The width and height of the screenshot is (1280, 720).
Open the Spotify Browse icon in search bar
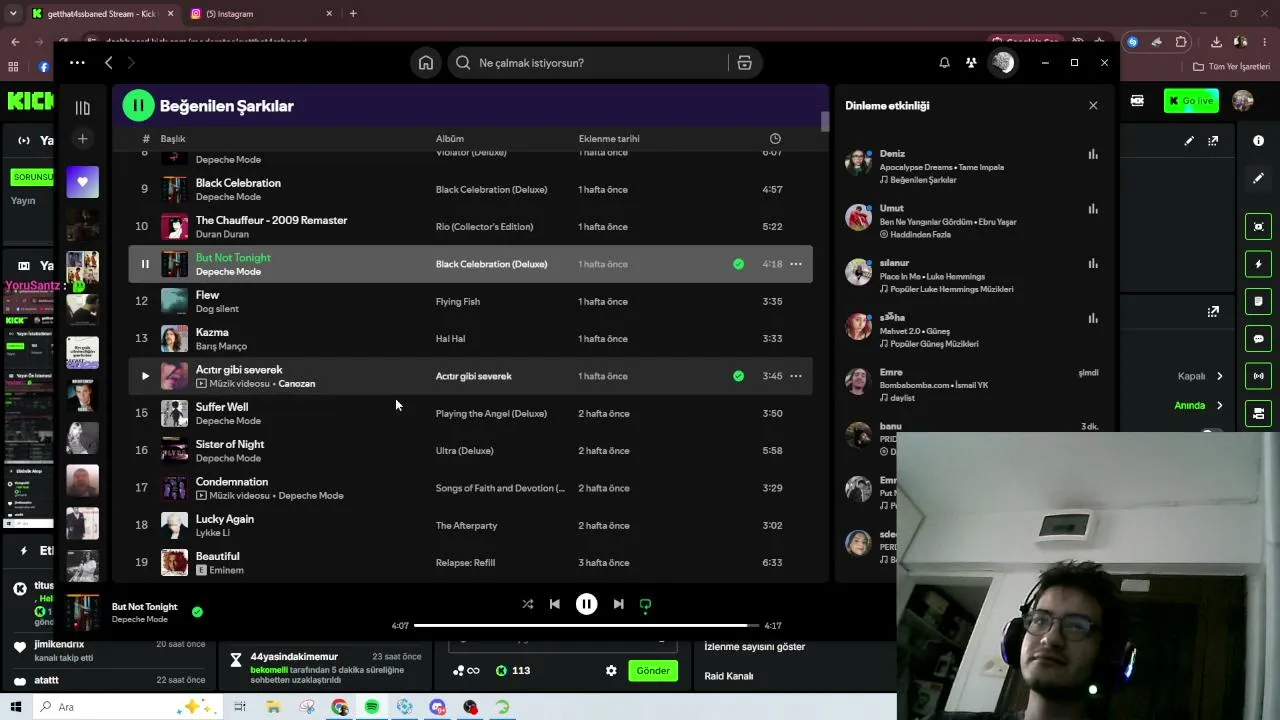744,63
